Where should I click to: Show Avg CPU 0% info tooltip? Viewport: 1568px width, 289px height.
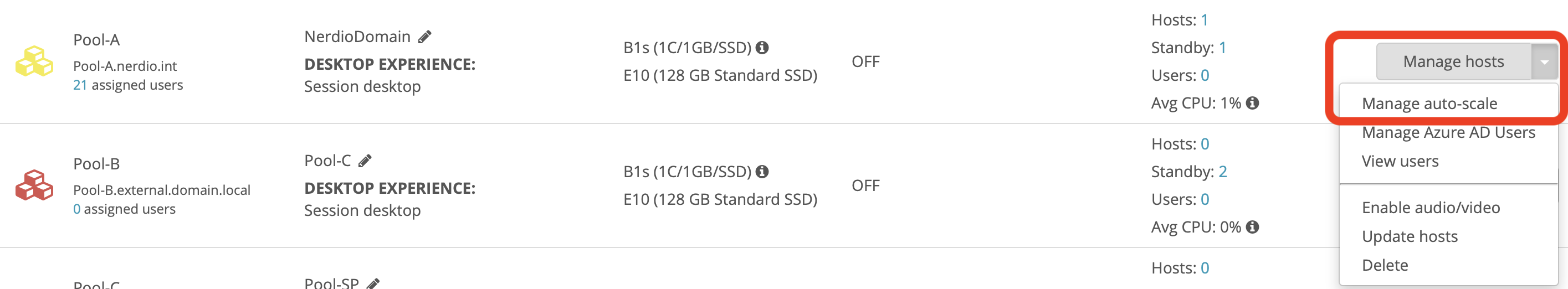(1252, 227)
